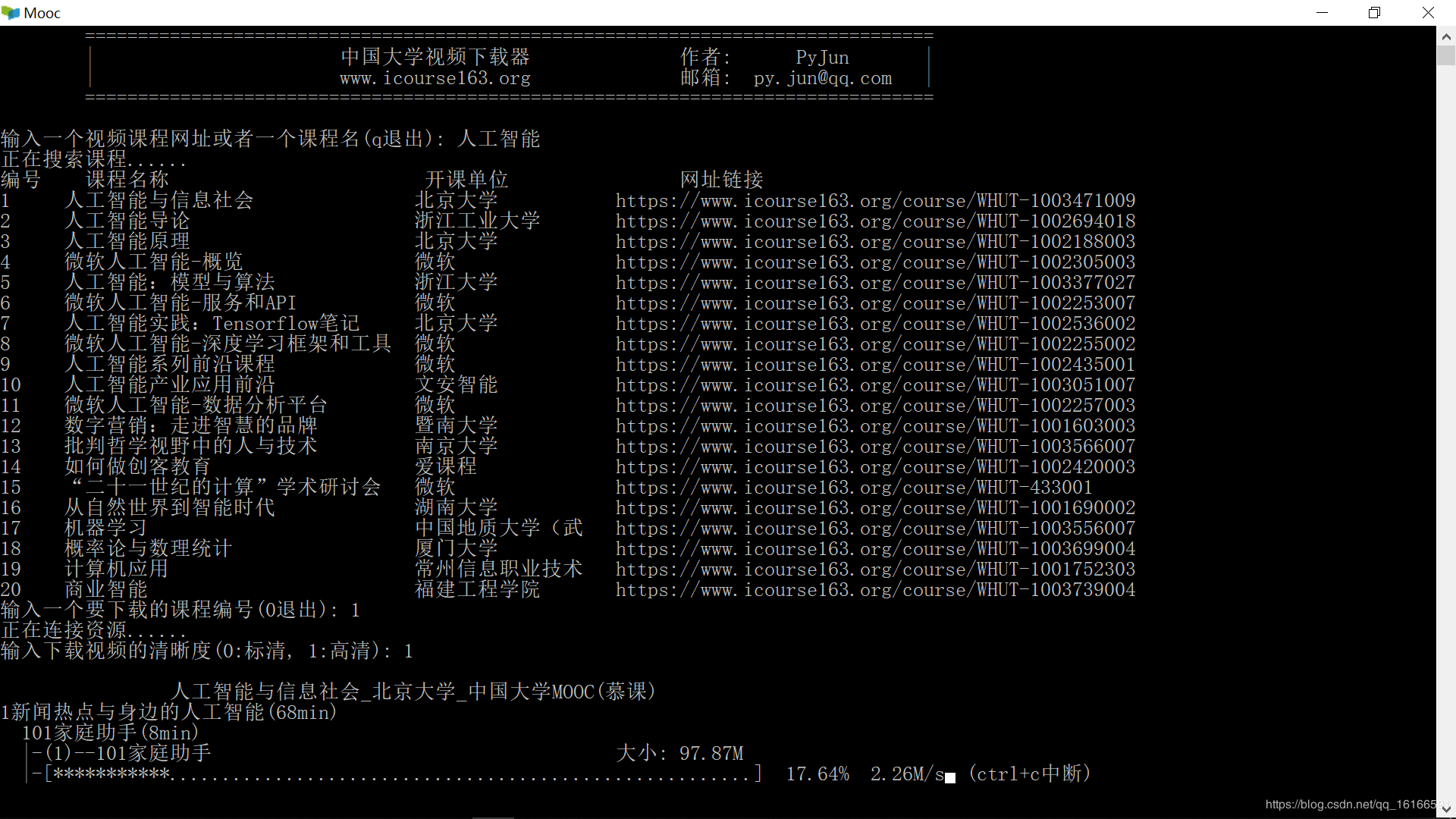Click institution 福建工程学院

tap(478, 589)
